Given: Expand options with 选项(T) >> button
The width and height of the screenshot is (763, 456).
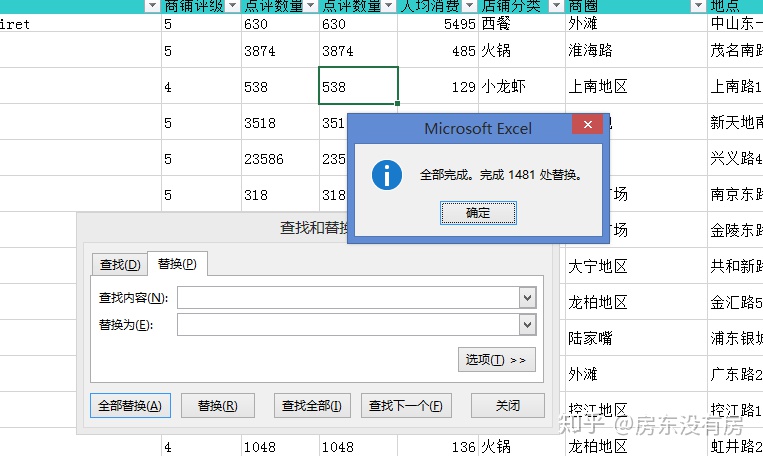Looking at the screenshot, I should pos(496,360).
